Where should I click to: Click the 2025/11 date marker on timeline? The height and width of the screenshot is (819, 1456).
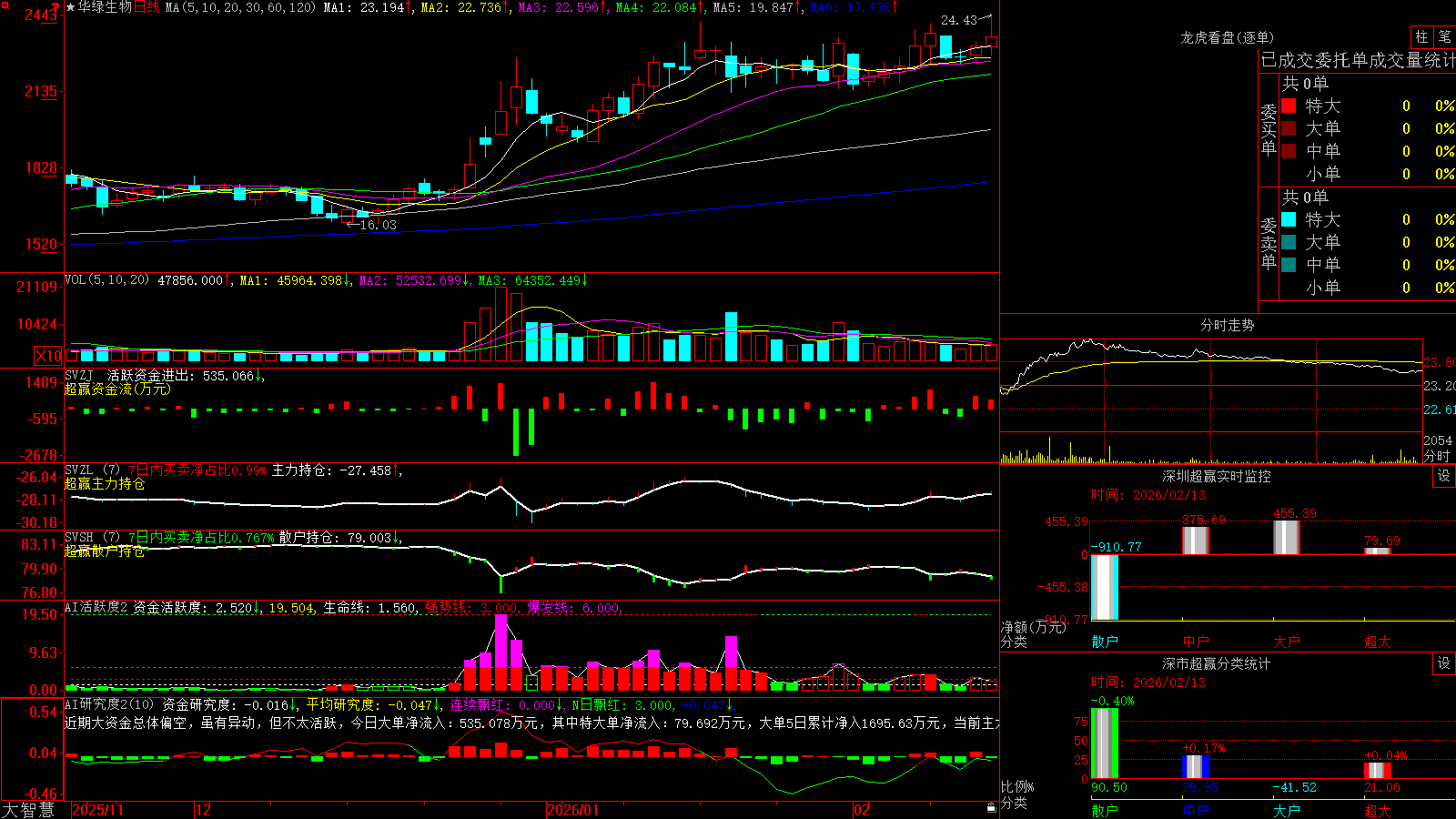pos(97,810)
